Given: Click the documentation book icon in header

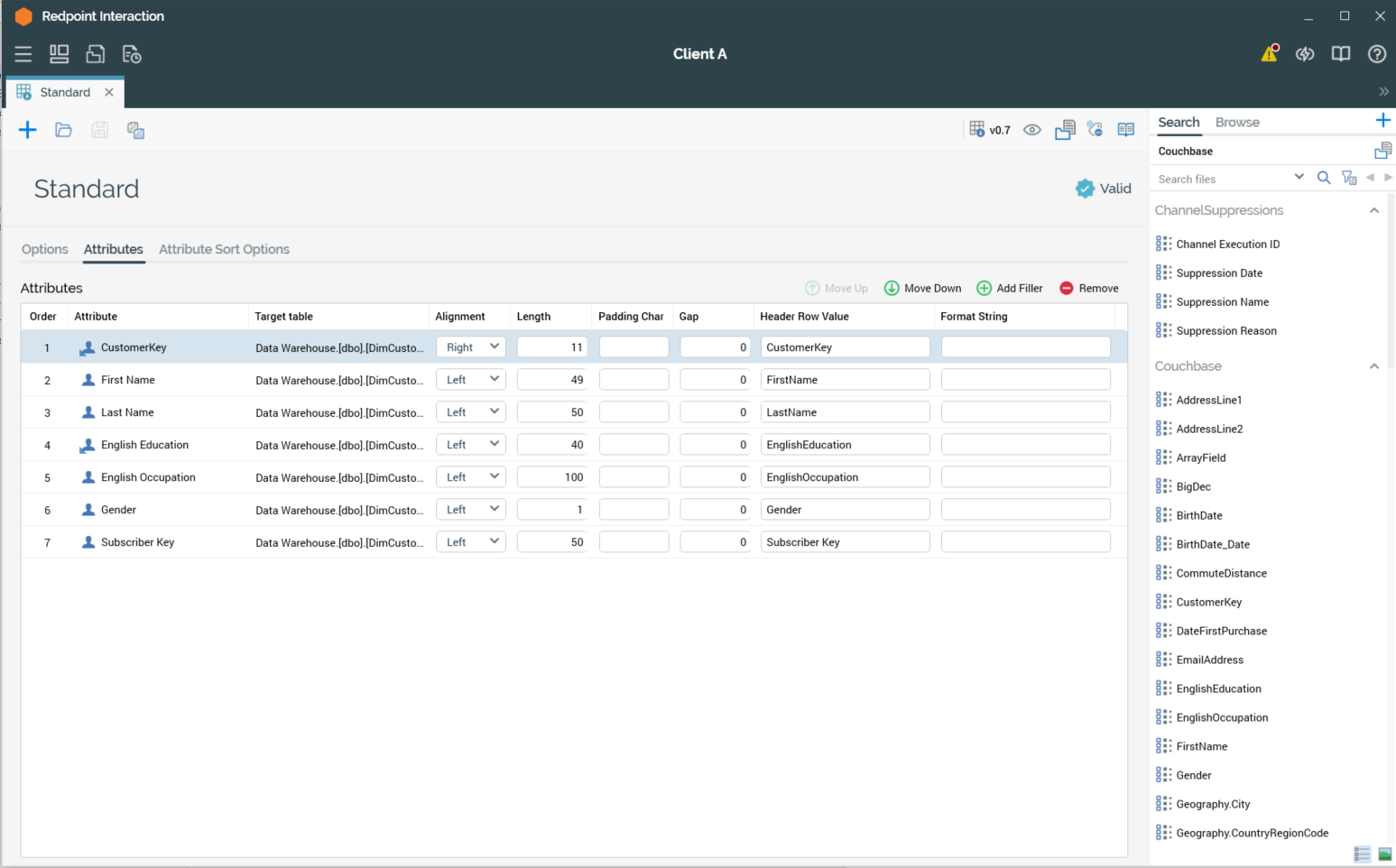Looking at the screenshot, I should [x=1340, y=54].
